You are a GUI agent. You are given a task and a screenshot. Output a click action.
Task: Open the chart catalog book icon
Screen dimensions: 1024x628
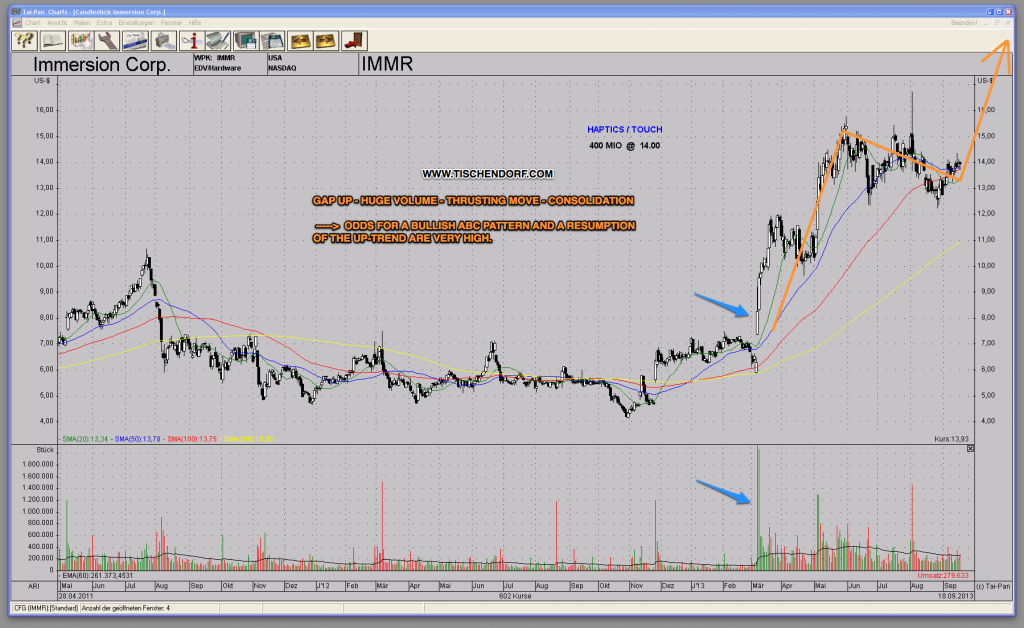pyautogui.click(x=51, y=40)
